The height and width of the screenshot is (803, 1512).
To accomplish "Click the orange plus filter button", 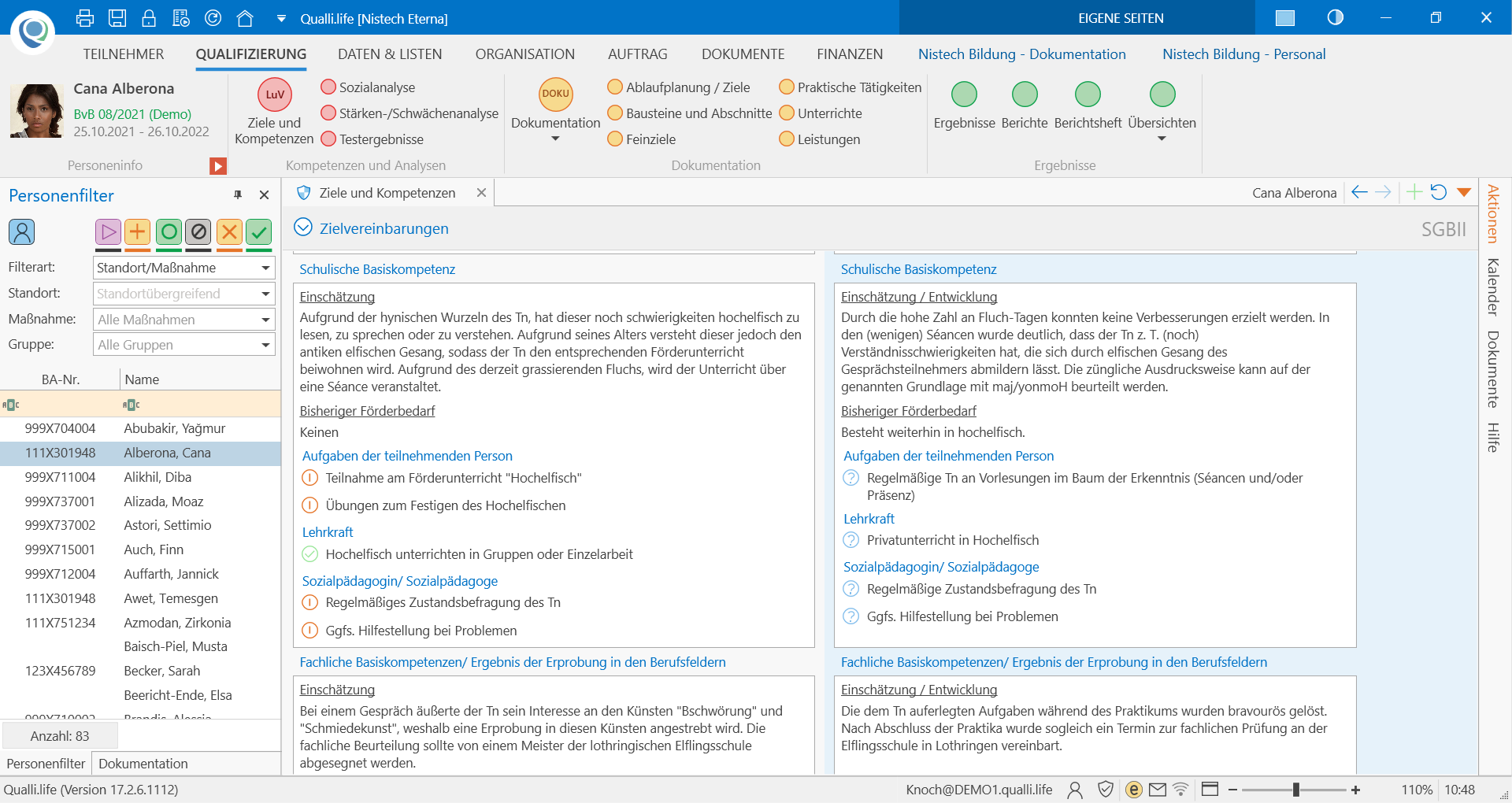I will (x=138, y=231).
